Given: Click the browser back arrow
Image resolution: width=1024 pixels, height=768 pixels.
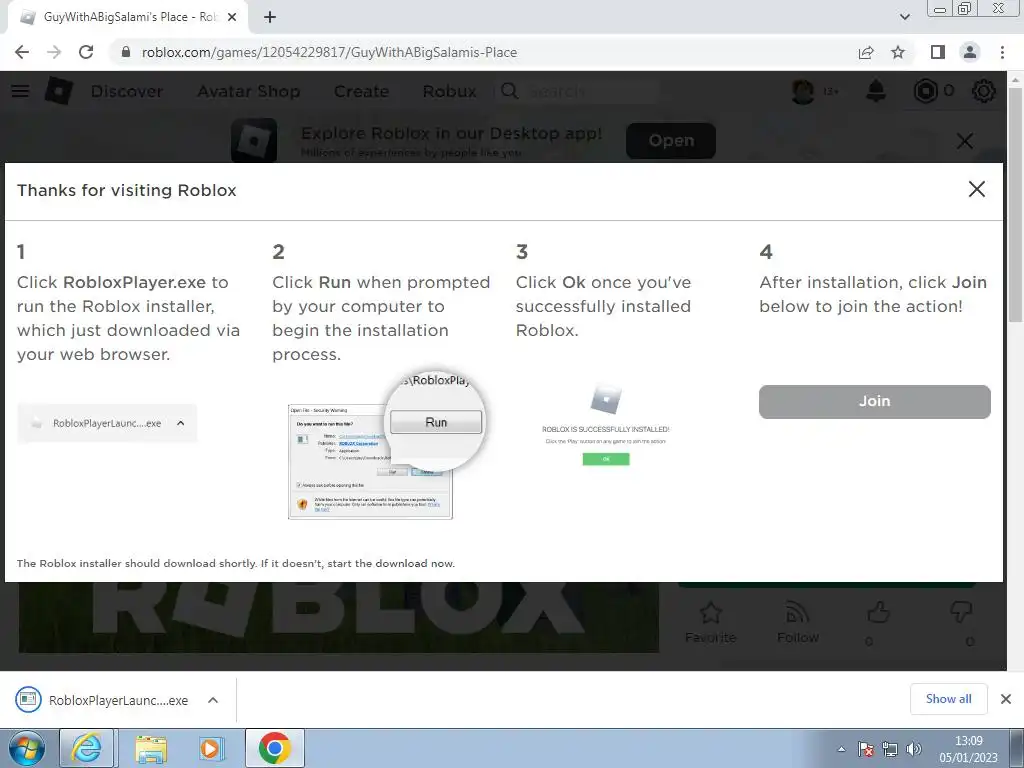Looking at the screenshot, I should [22, 52].
